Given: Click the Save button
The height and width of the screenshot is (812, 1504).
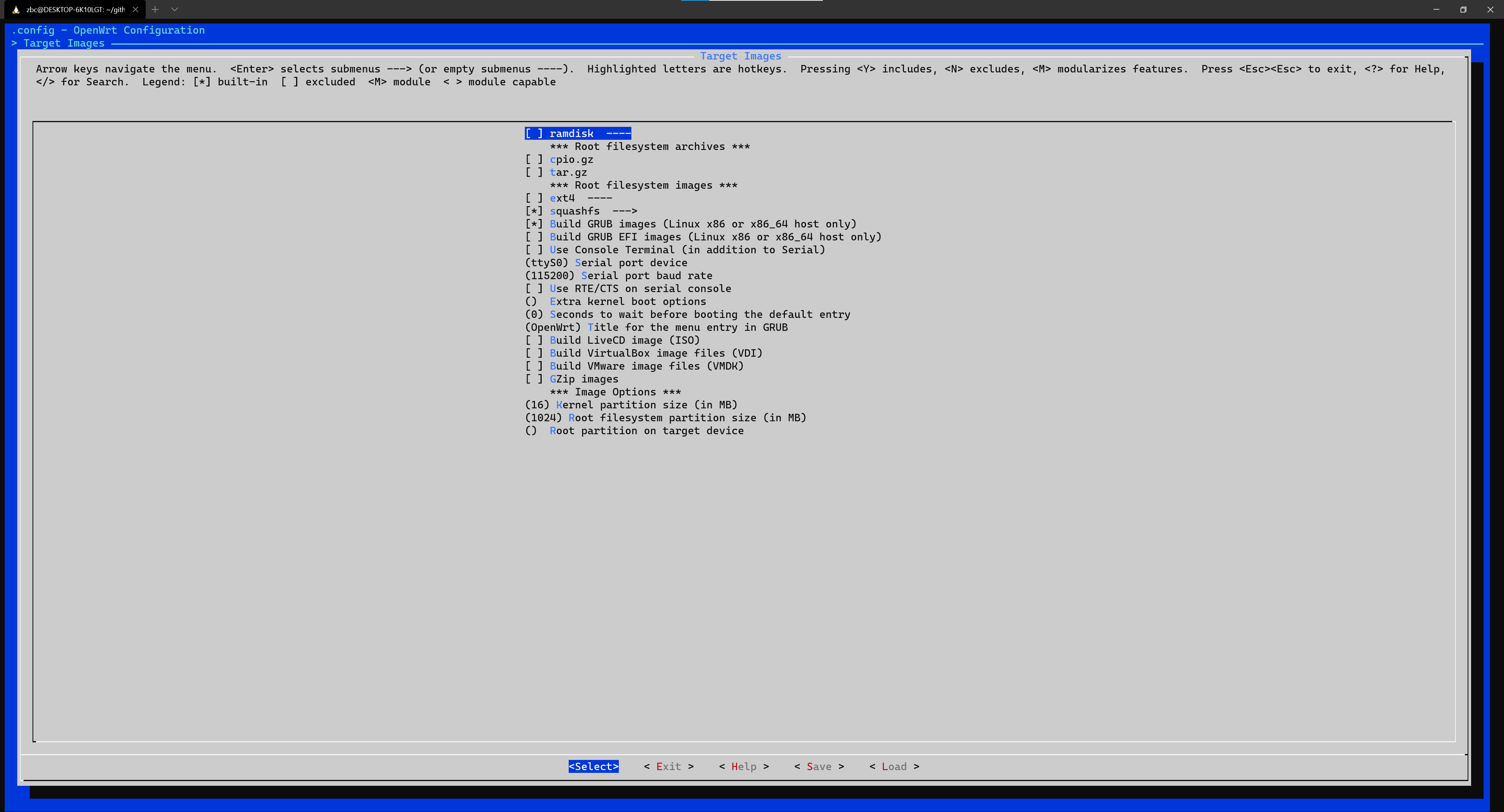Looking at the screenshot, I should click(x=819, y=767).
